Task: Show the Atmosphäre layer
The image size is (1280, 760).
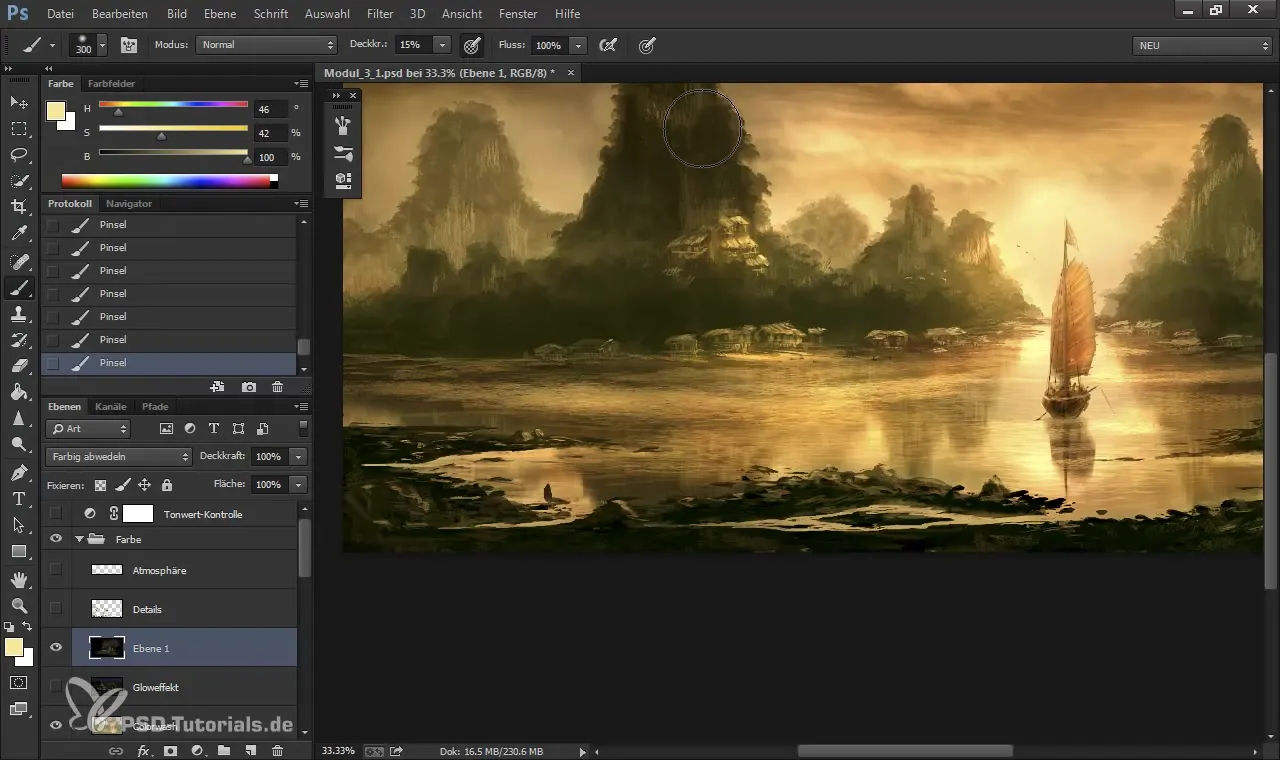Action: [56, 570]
